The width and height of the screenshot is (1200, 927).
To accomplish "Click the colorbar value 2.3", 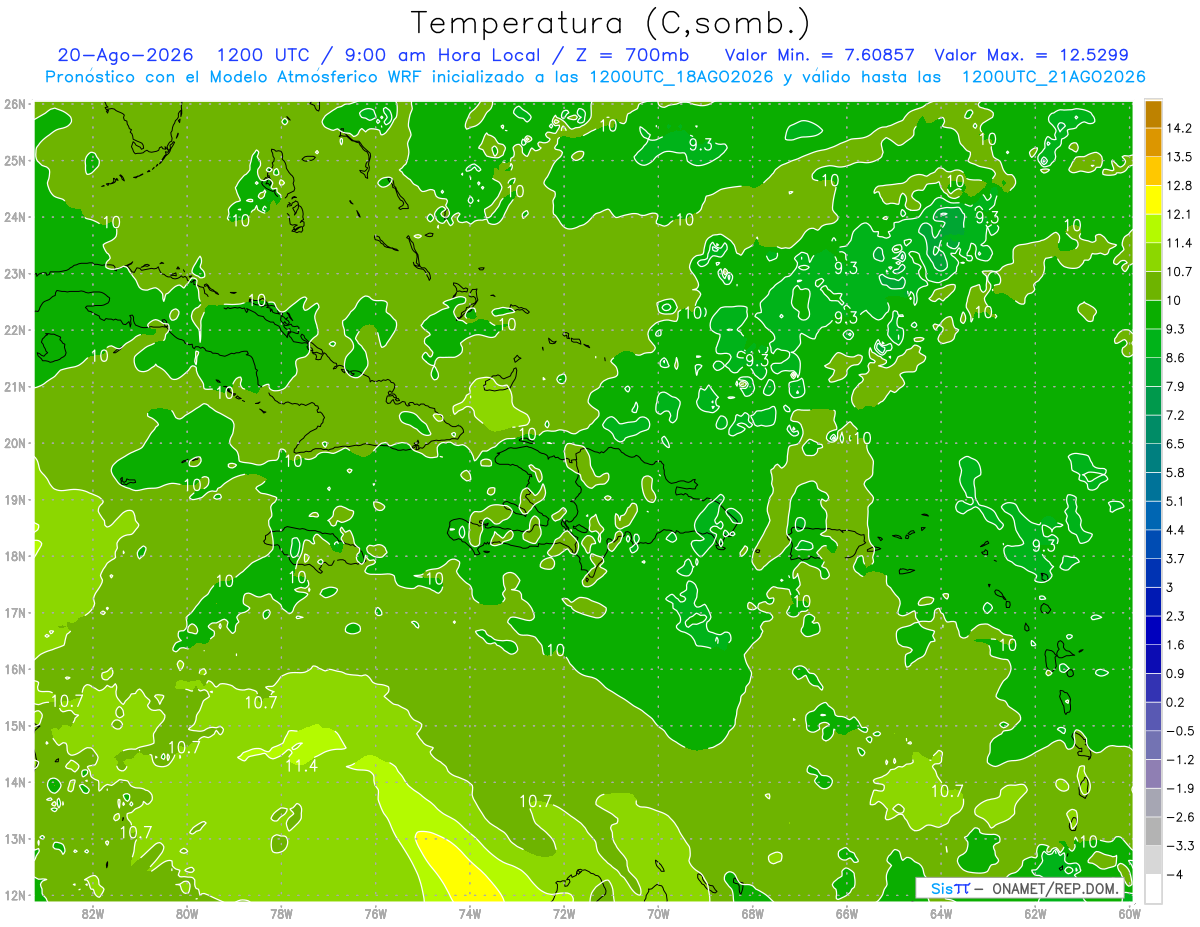I will [1176, 616].
